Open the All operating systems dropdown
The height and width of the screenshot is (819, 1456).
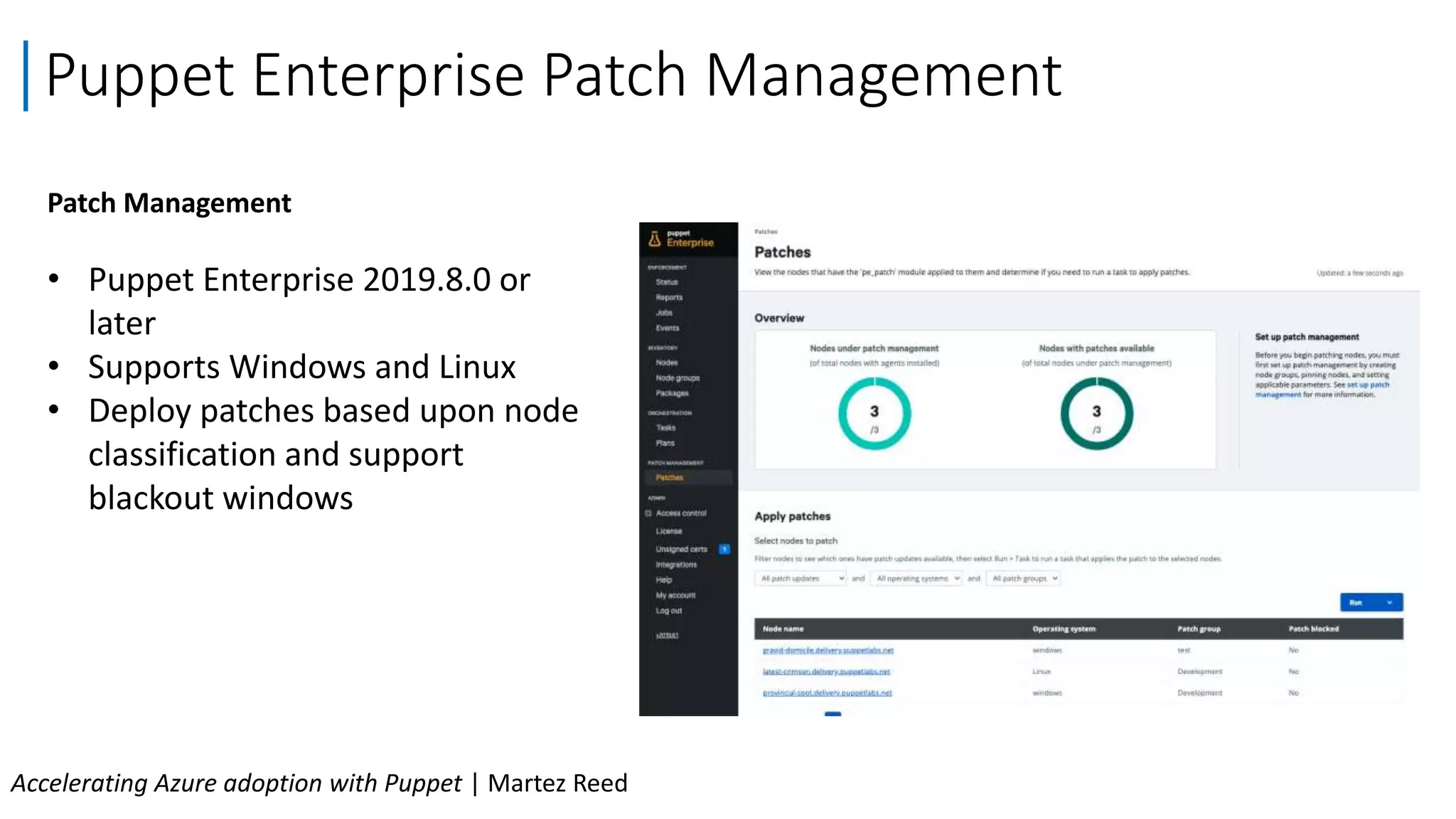point(917,579)
